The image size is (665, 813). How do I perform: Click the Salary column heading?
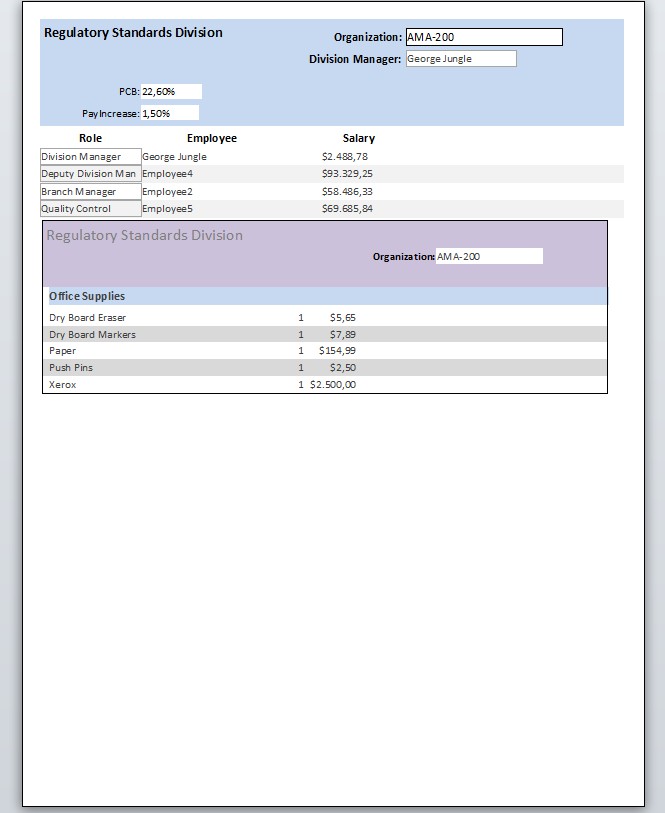pos(359,138)
